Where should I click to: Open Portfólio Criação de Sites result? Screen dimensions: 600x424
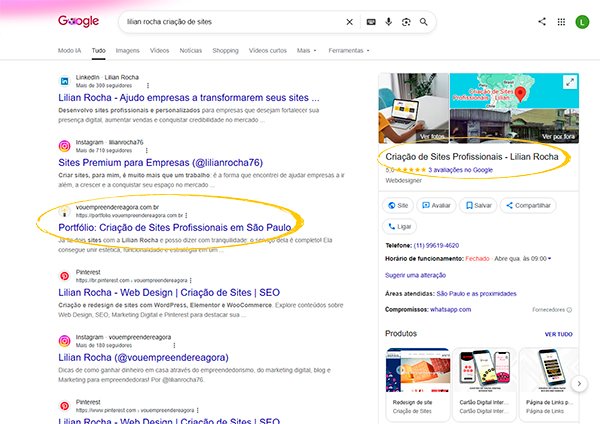point(174,228)
